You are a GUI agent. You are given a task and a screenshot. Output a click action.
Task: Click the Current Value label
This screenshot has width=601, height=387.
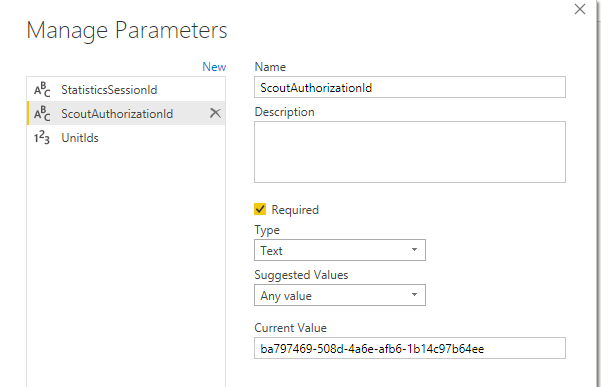(291, 328)
